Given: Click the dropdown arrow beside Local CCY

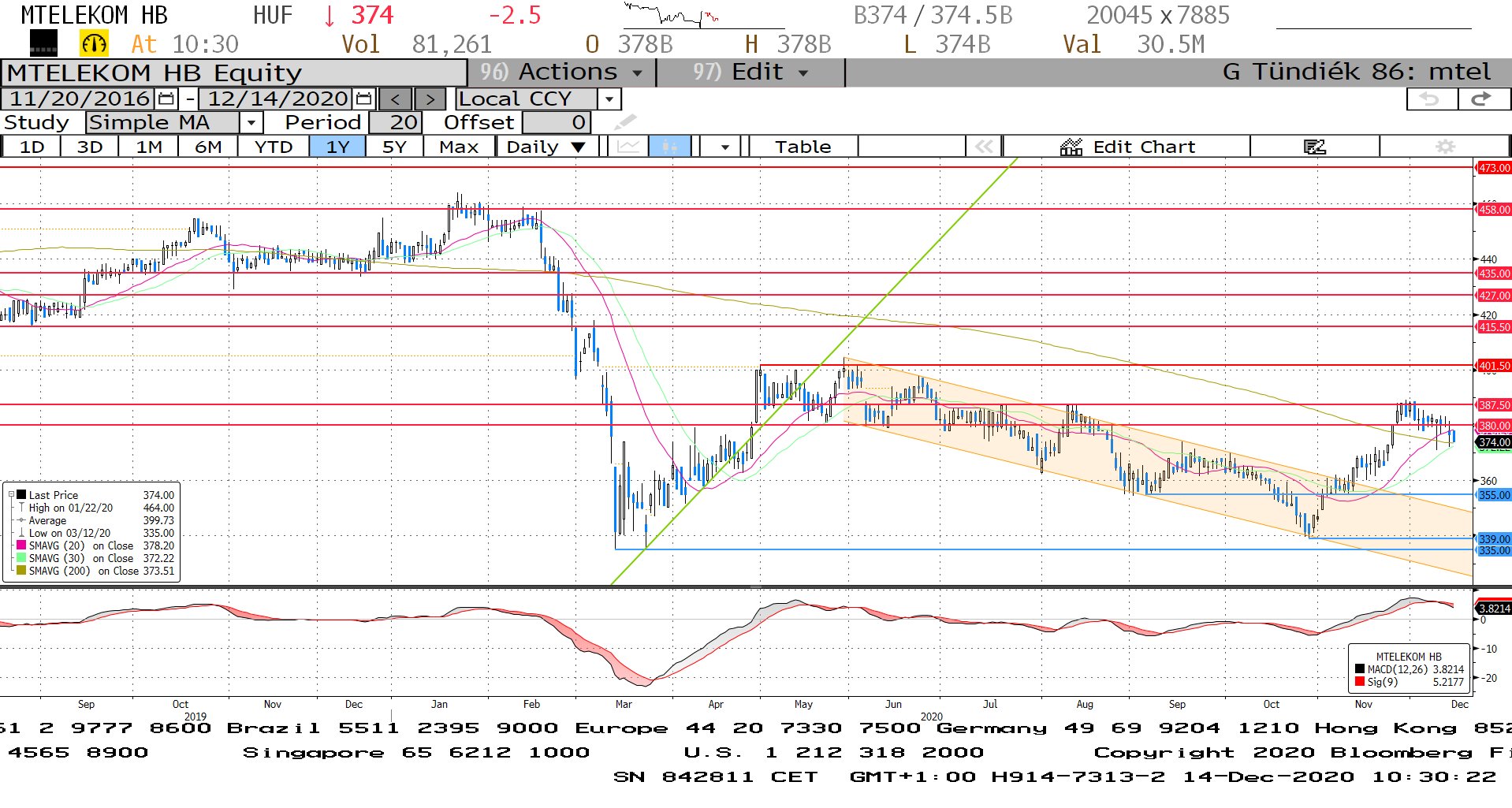Looking at the screenshot, I should 609,99.
